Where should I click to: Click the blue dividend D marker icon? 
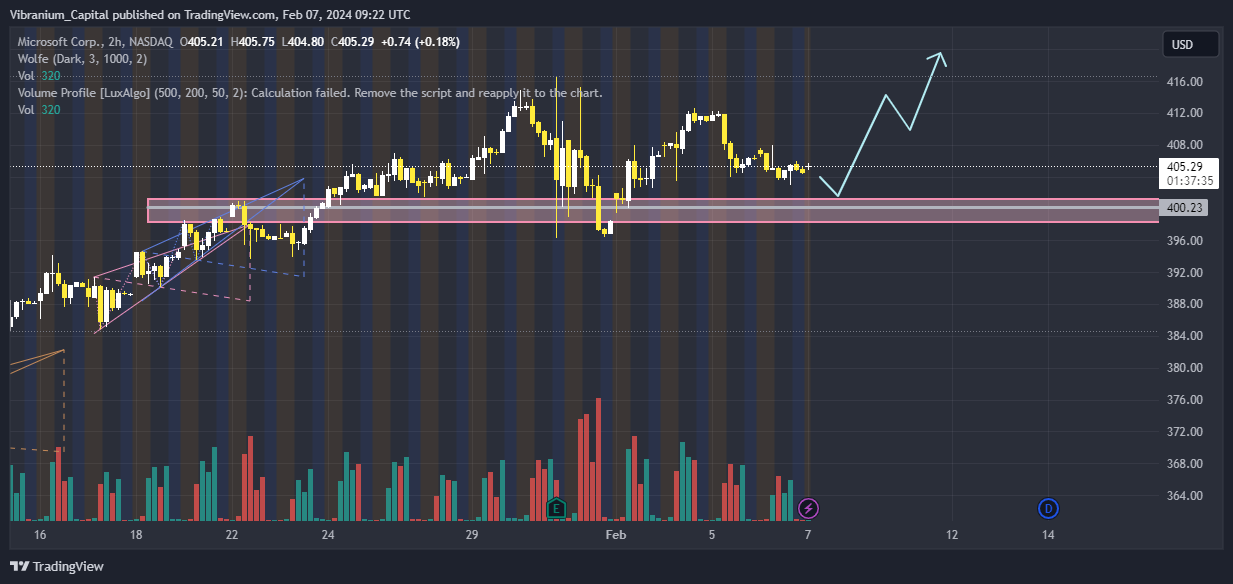pos(1048,508)
